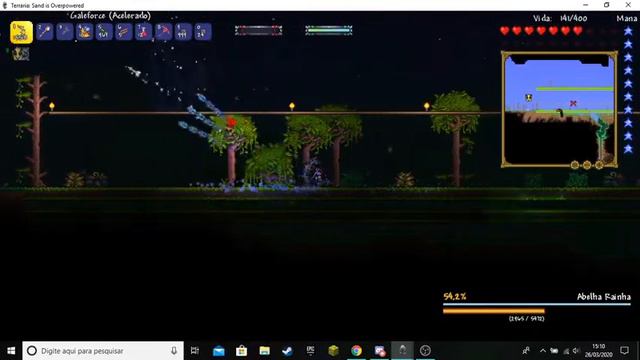This screenshot has height=360, width=640.
Task: Click the Abelha Rainha boss name
Action: (604, 297)
